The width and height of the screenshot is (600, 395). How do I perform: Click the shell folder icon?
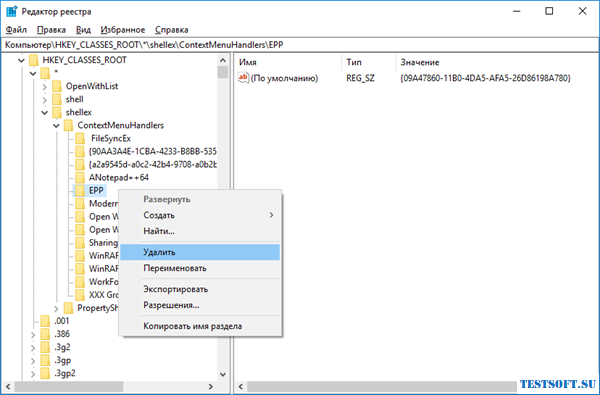point(57,99)
